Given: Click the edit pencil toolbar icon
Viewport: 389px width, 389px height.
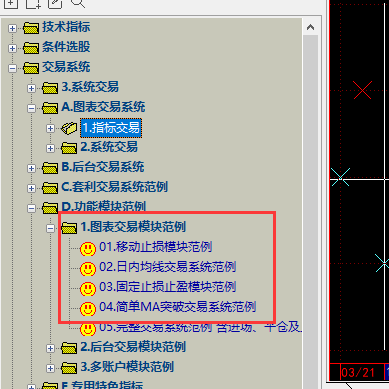Looking at the screenshot, I should (x=55, y=3).
